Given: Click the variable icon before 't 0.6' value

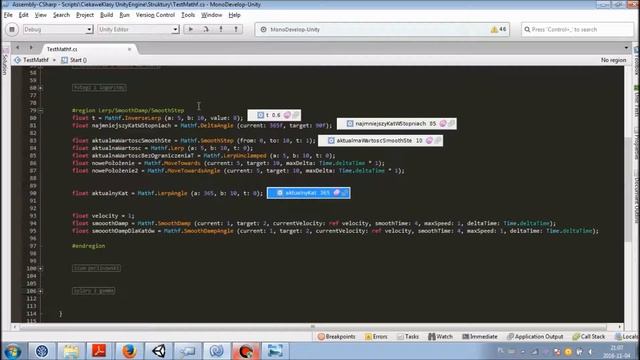Looking at the screenshot, I should (x=260, y=115).
